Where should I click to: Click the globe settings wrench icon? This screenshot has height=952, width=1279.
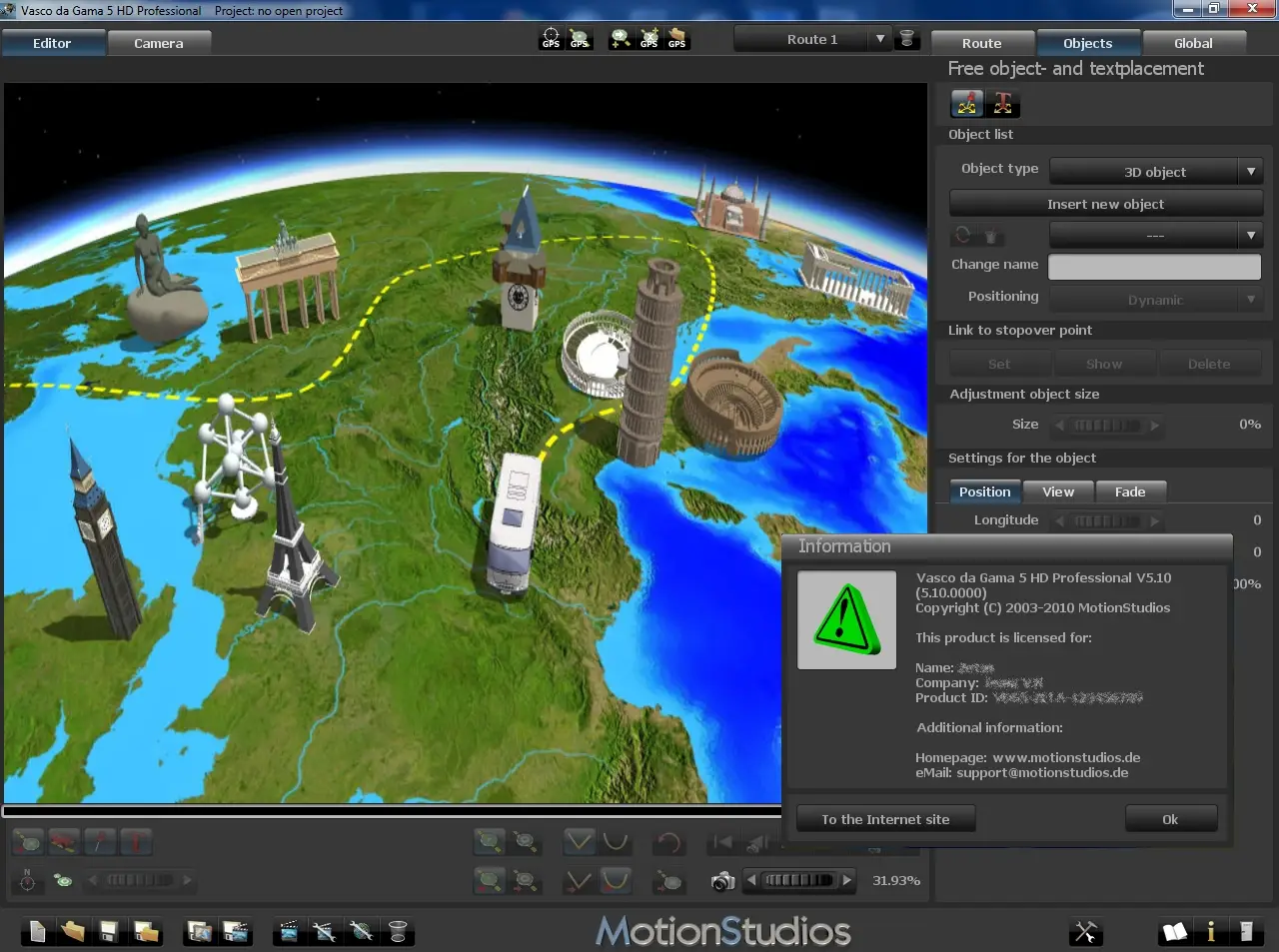(x=362, y=931)
